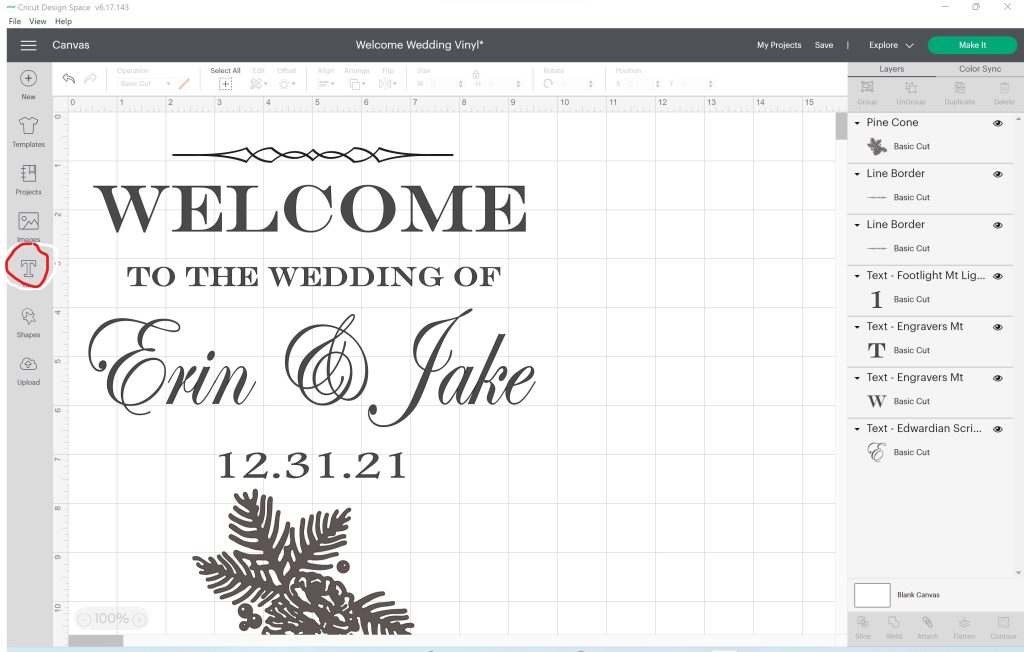
Task: Click the Rotate icon in toolbar
Action: 548,84
